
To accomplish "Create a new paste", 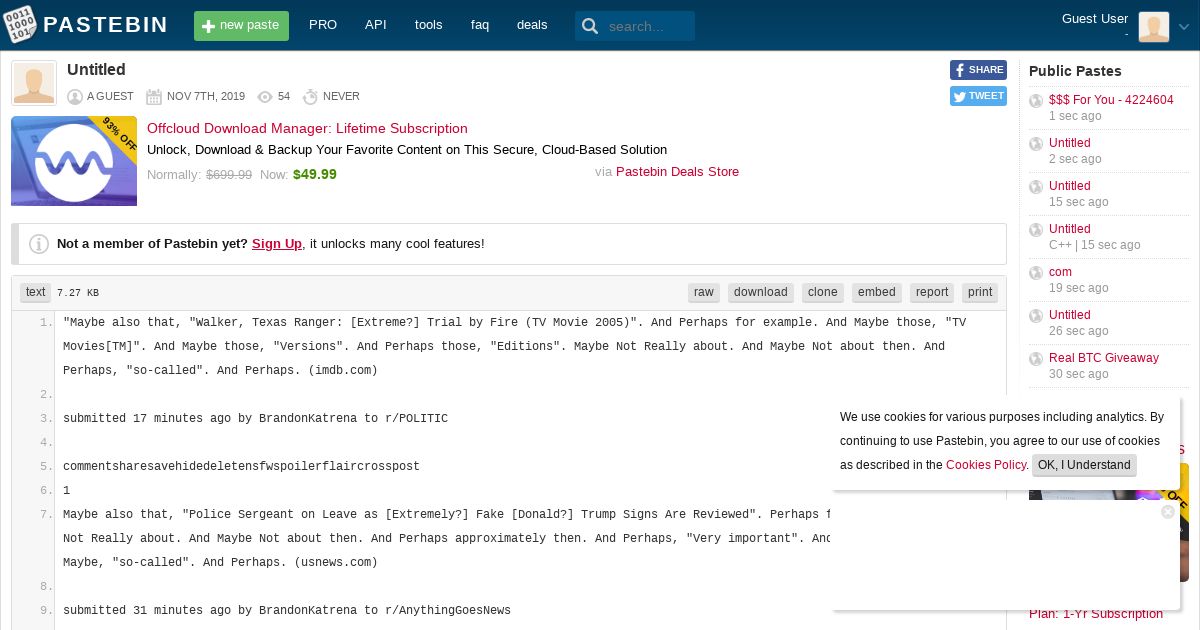I will (241, 26).
